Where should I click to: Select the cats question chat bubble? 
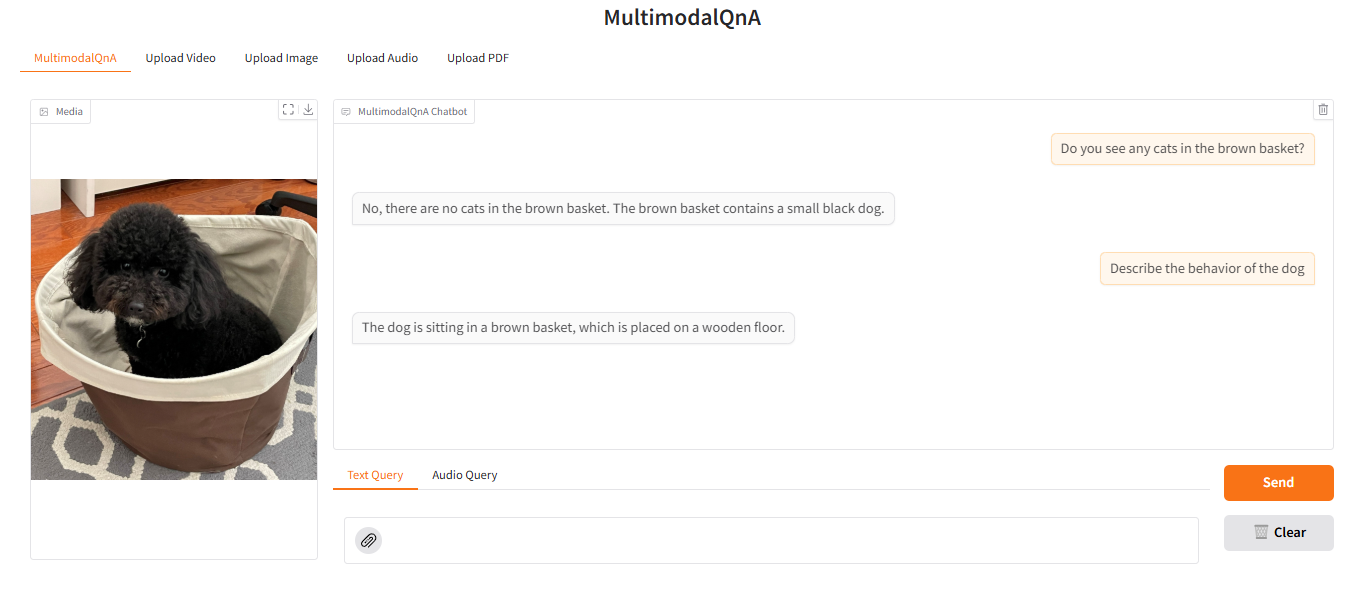click(1182, 148)
